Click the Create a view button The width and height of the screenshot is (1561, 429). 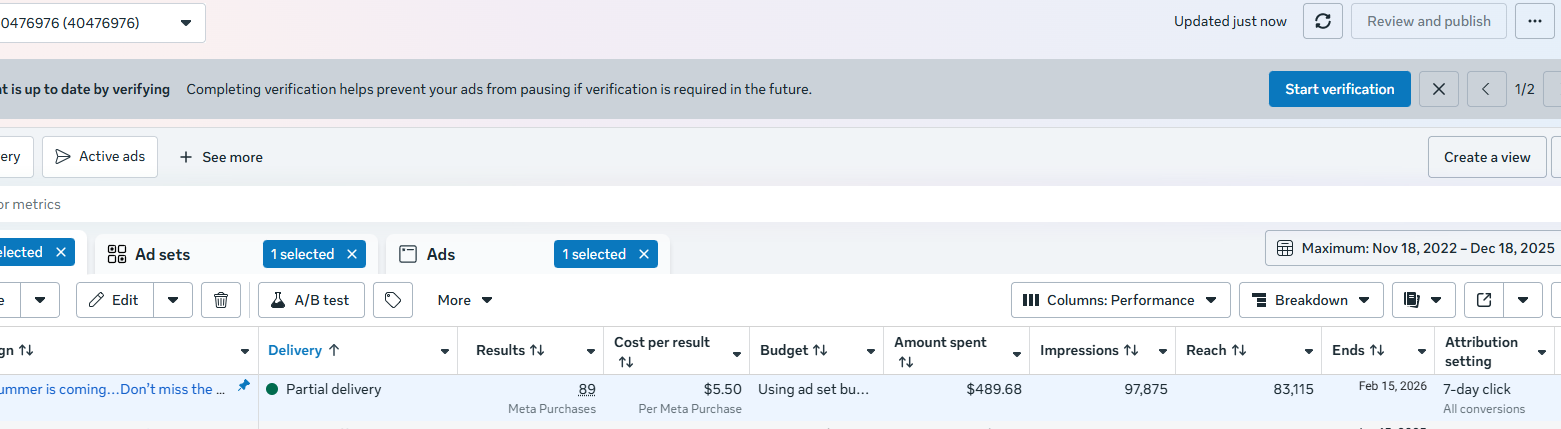coord(1487,157)
